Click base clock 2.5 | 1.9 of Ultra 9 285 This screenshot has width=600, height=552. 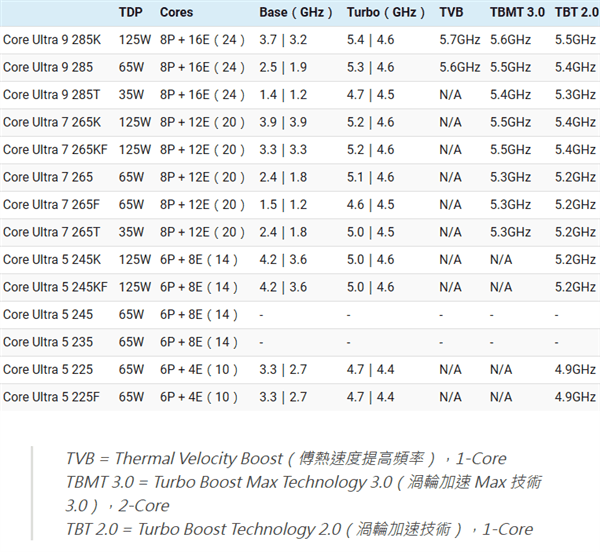[283, 67]
